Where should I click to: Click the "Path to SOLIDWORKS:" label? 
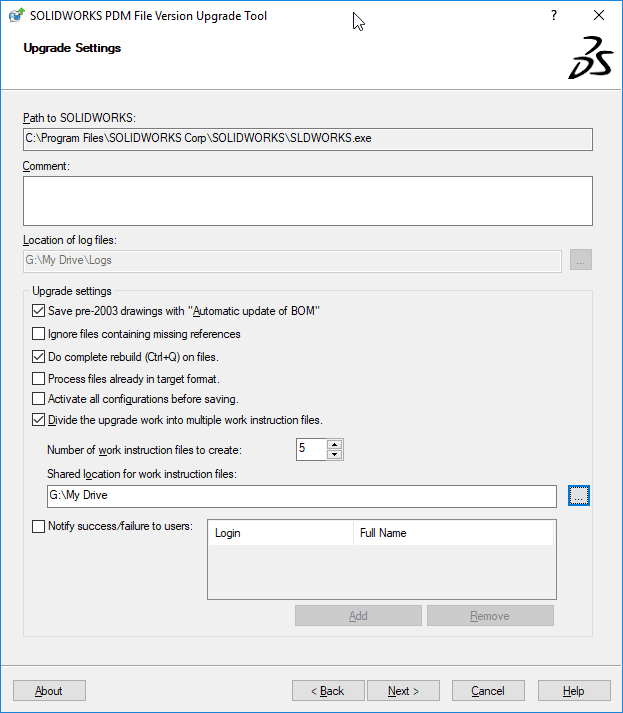point(80,118)
